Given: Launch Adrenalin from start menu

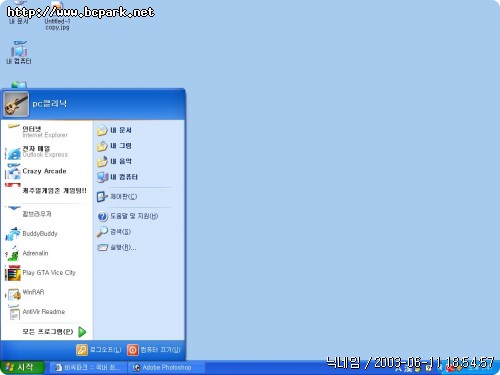Looking at the screenshot, I should point(47,253).
